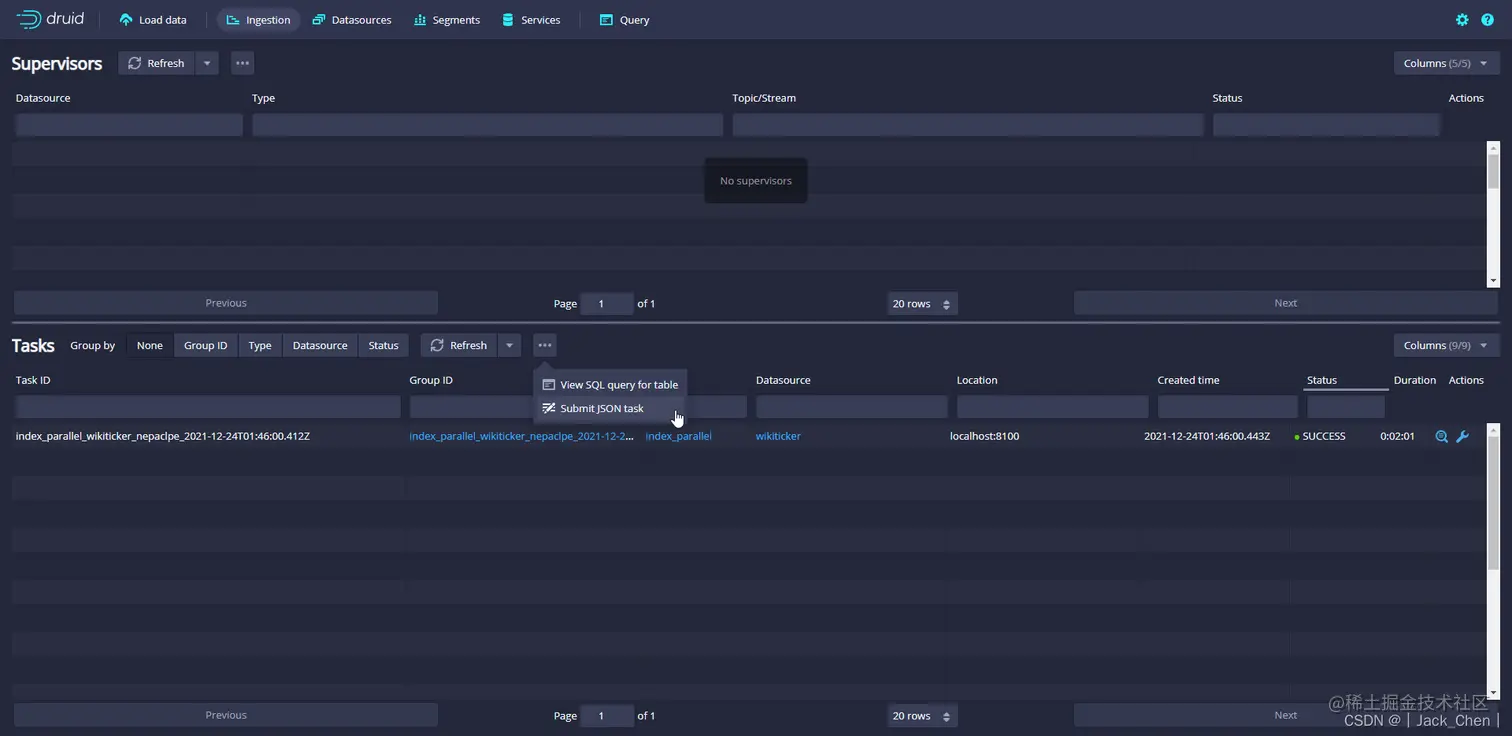Filter supervisors by Type field
This screenshot has width=1512, height=736.
click(x=487, y=125)
